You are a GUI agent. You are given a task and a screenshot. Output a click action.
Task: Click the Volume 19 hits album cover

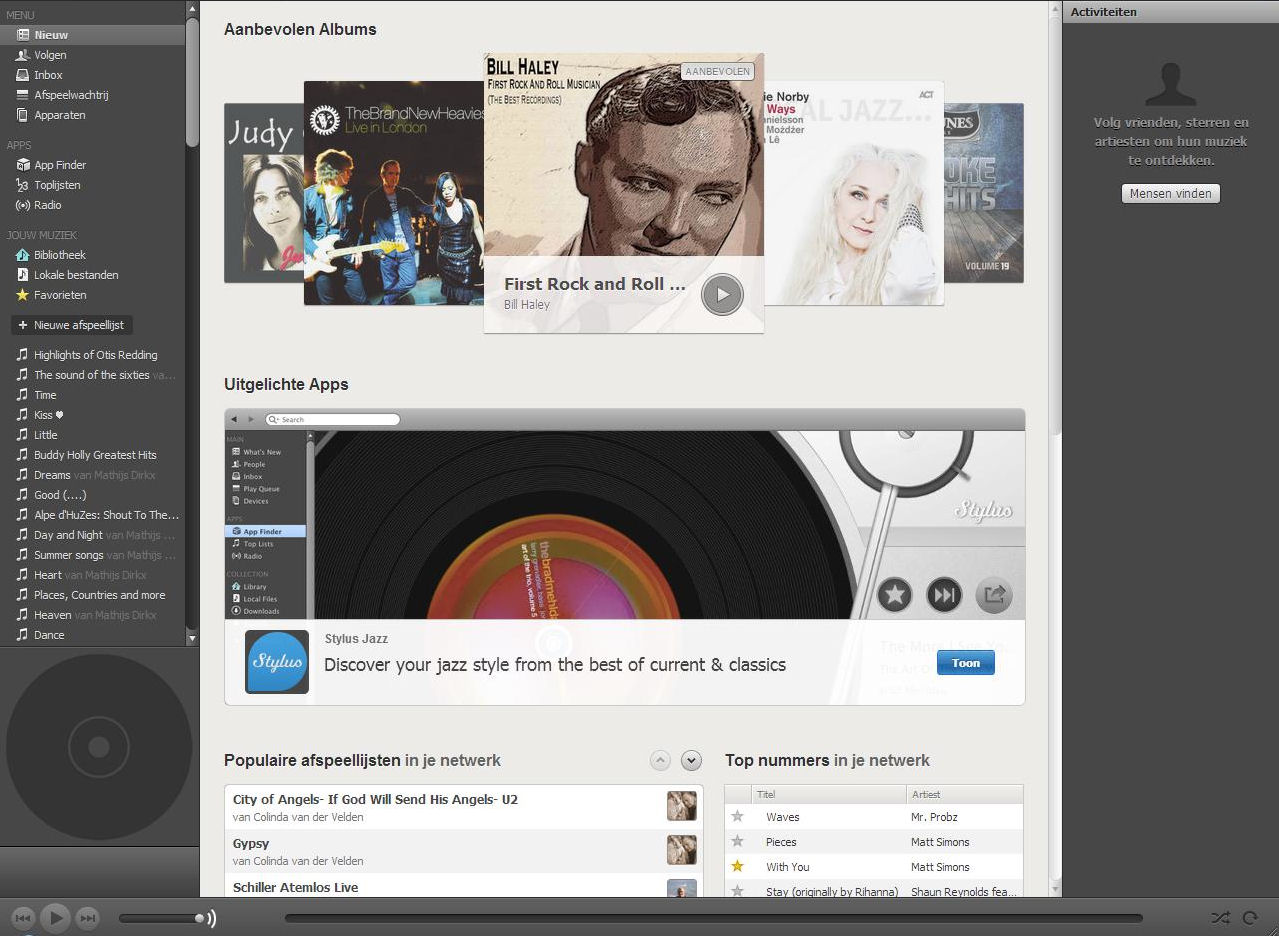coord(984,193)
